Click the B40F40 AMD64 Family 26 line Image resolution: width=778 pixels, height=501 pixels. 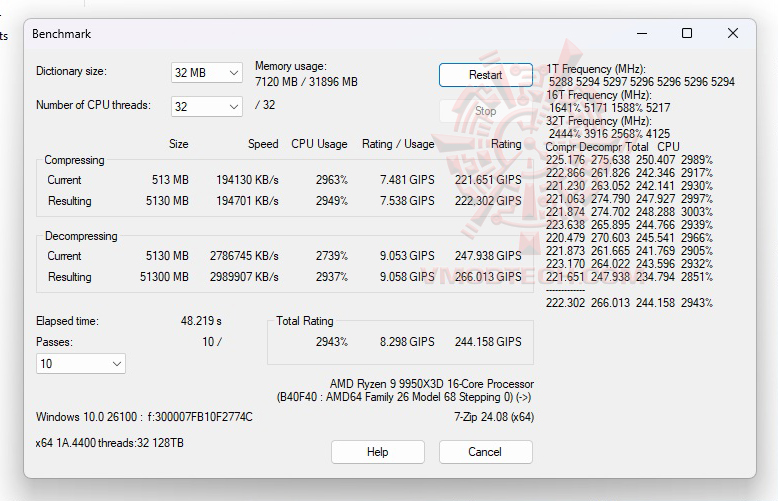(x=404, y=397)
